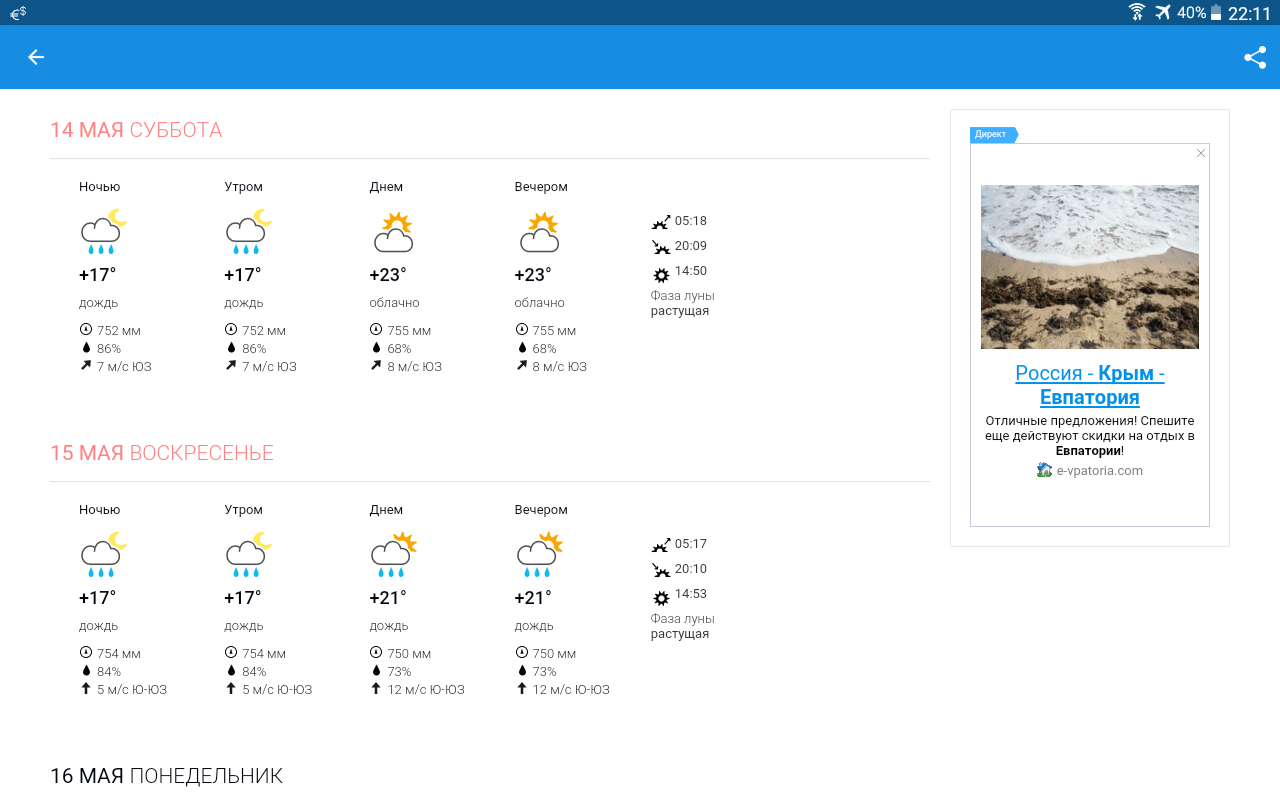Tap the airplane mode status icon
Image resolution: width=1280 pixels, height=800 pixels.
1162,12
